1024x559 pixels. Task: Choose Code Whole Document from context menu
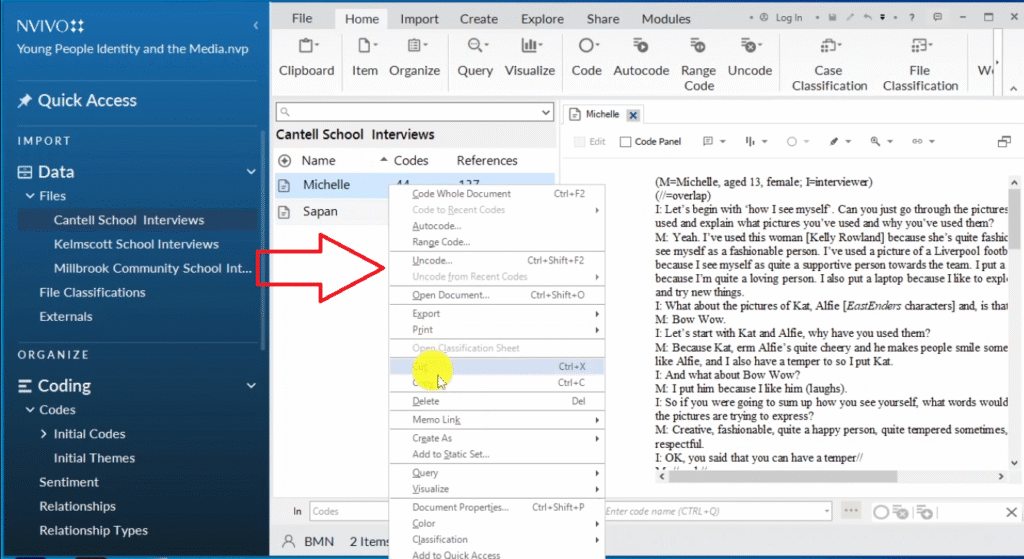point(461,194)
